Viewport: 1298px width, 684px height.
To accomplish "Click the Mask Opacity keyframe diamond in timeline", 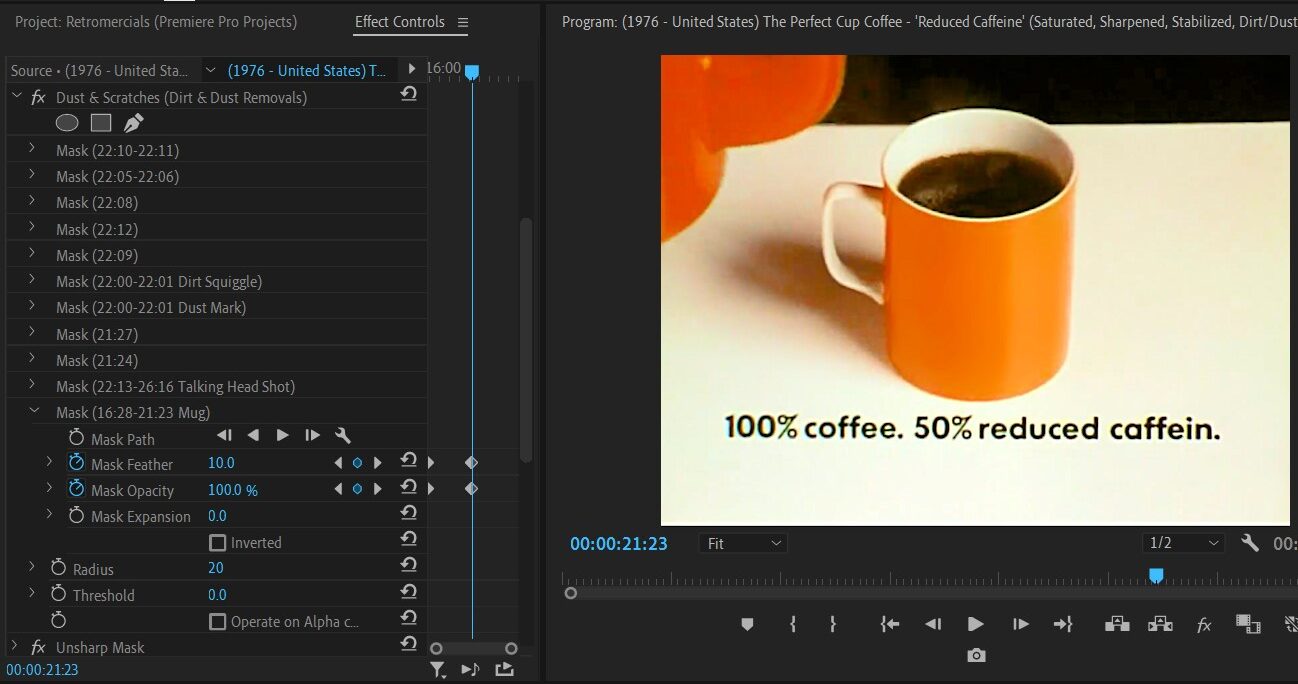I will point(472,488).
